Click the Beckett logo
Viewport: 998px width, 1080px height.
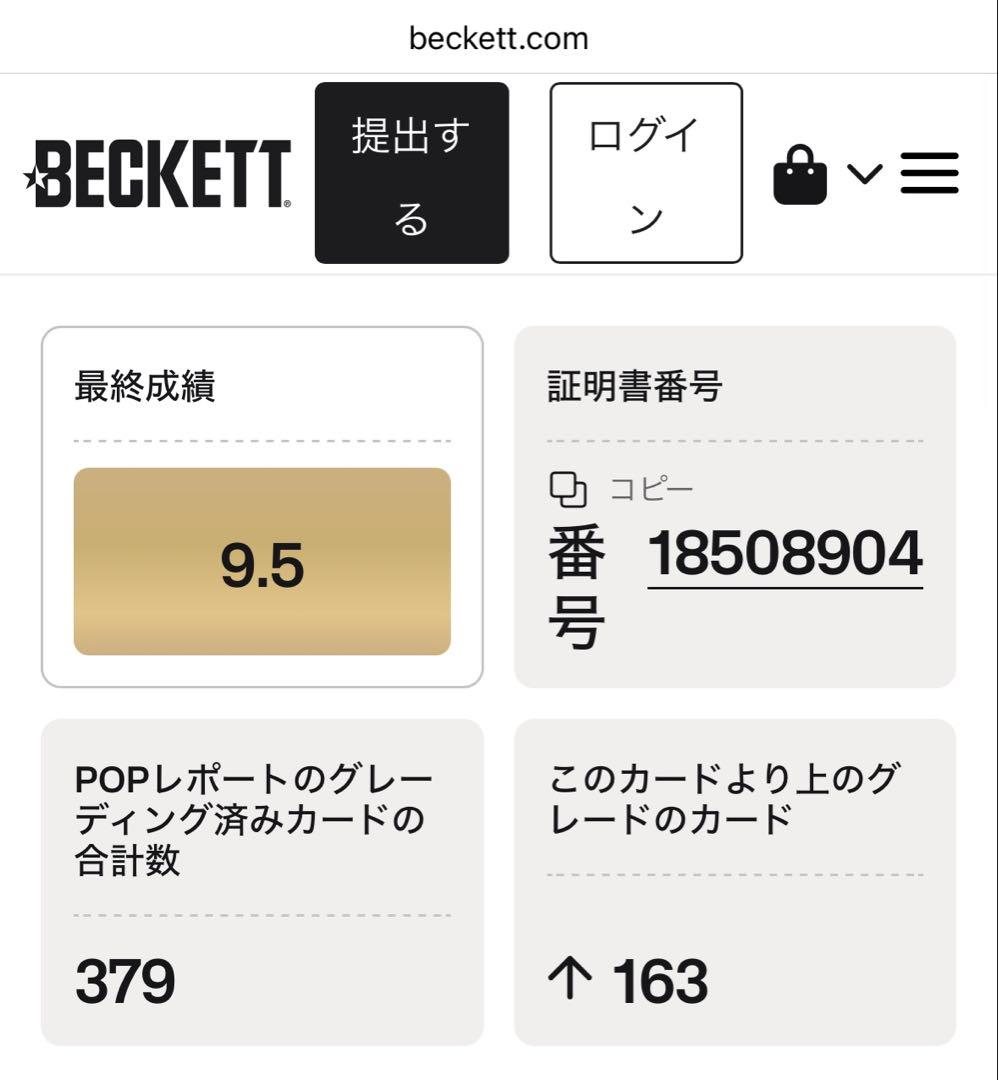(160, 174)
